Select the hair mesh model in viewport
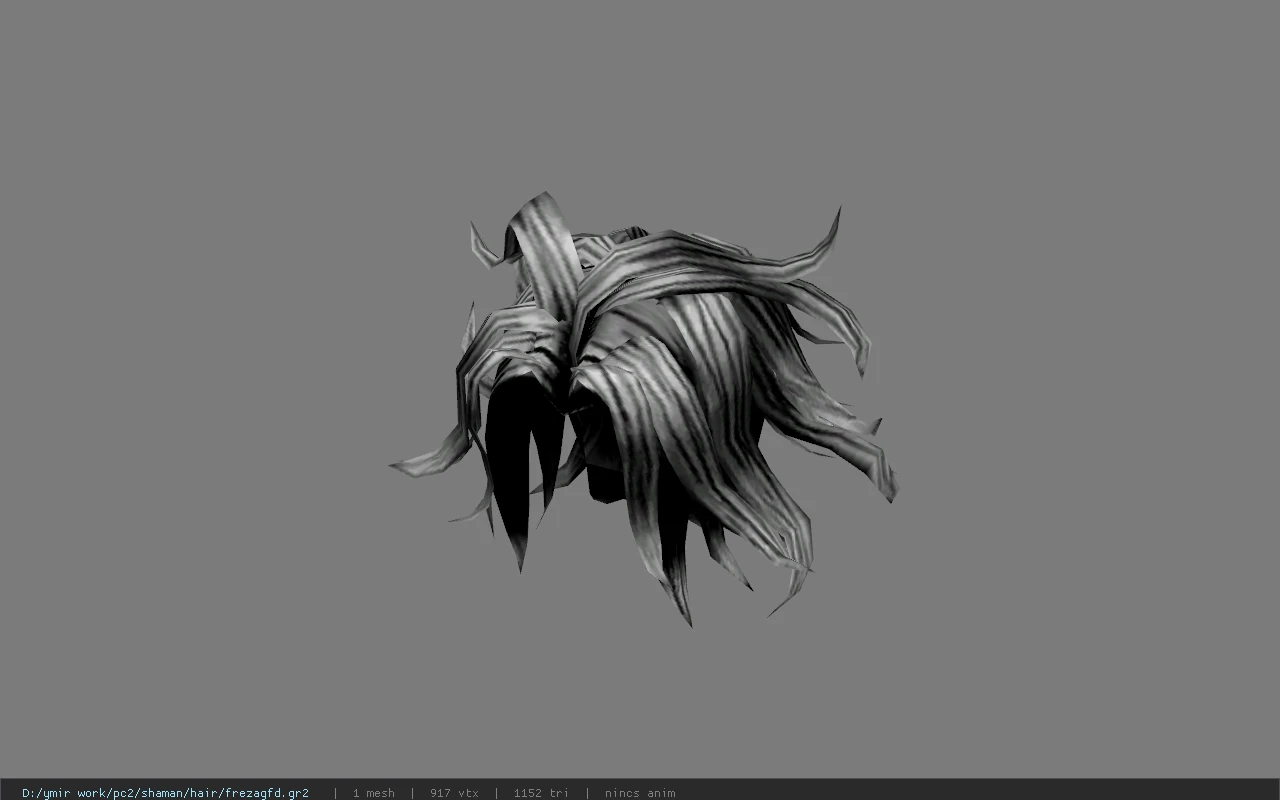Screen dimensions: 1280x800 coord(644,409)
